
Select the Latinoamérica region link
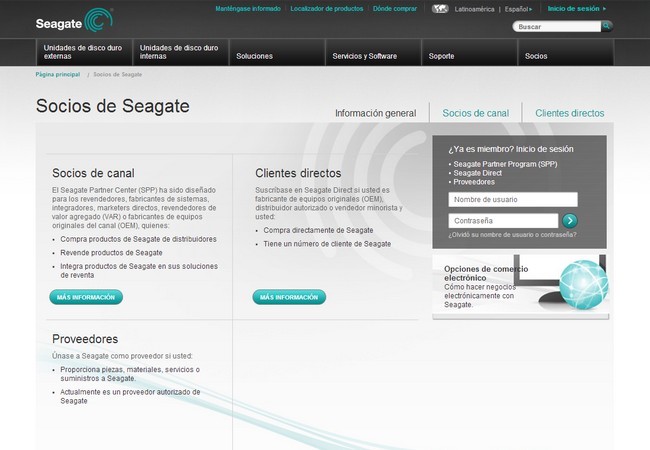pos(474,9)
